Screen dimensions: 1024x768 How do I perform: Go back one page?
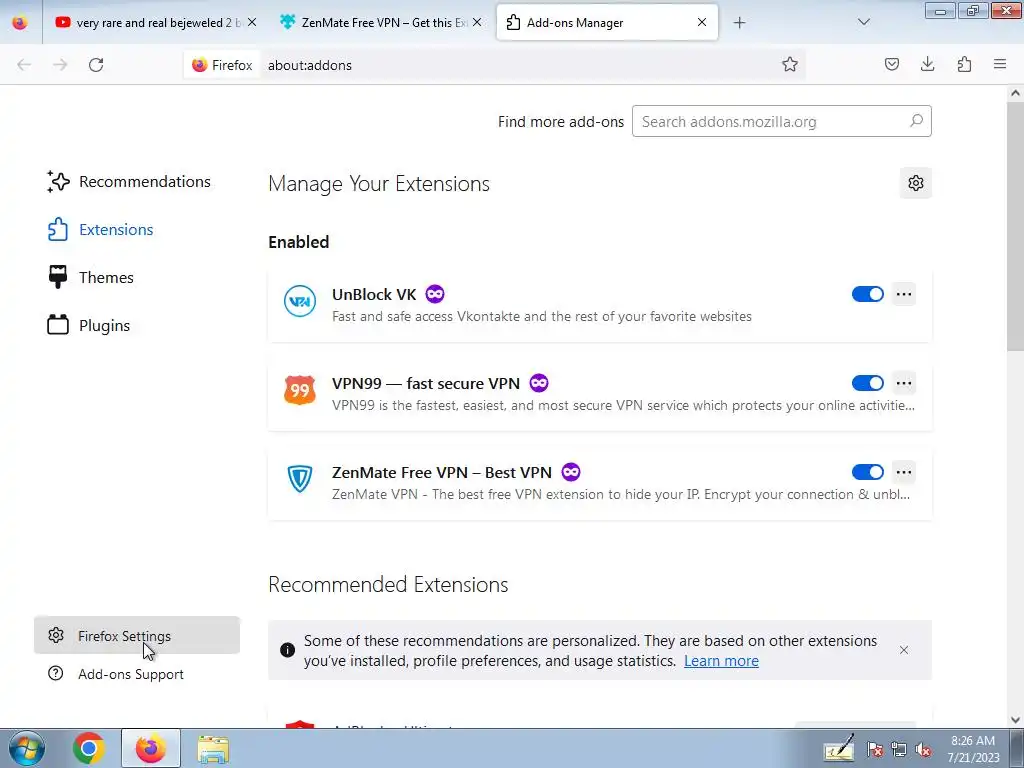[x=24, y=65]
